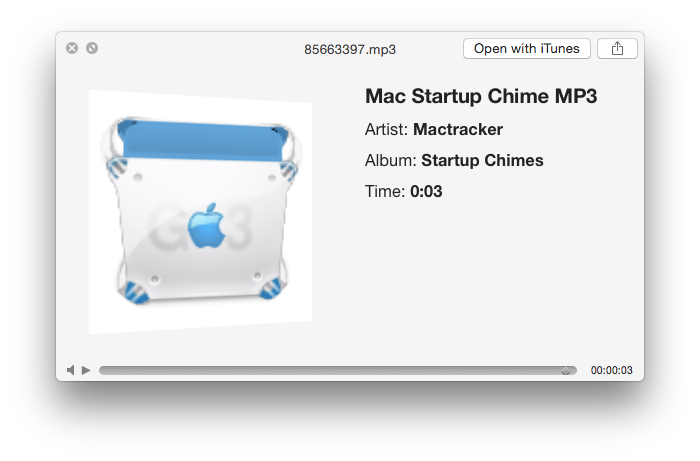700x461 pixels.
Task: Select the album artwork thumbnail
Action: click(x=200, y=212)
